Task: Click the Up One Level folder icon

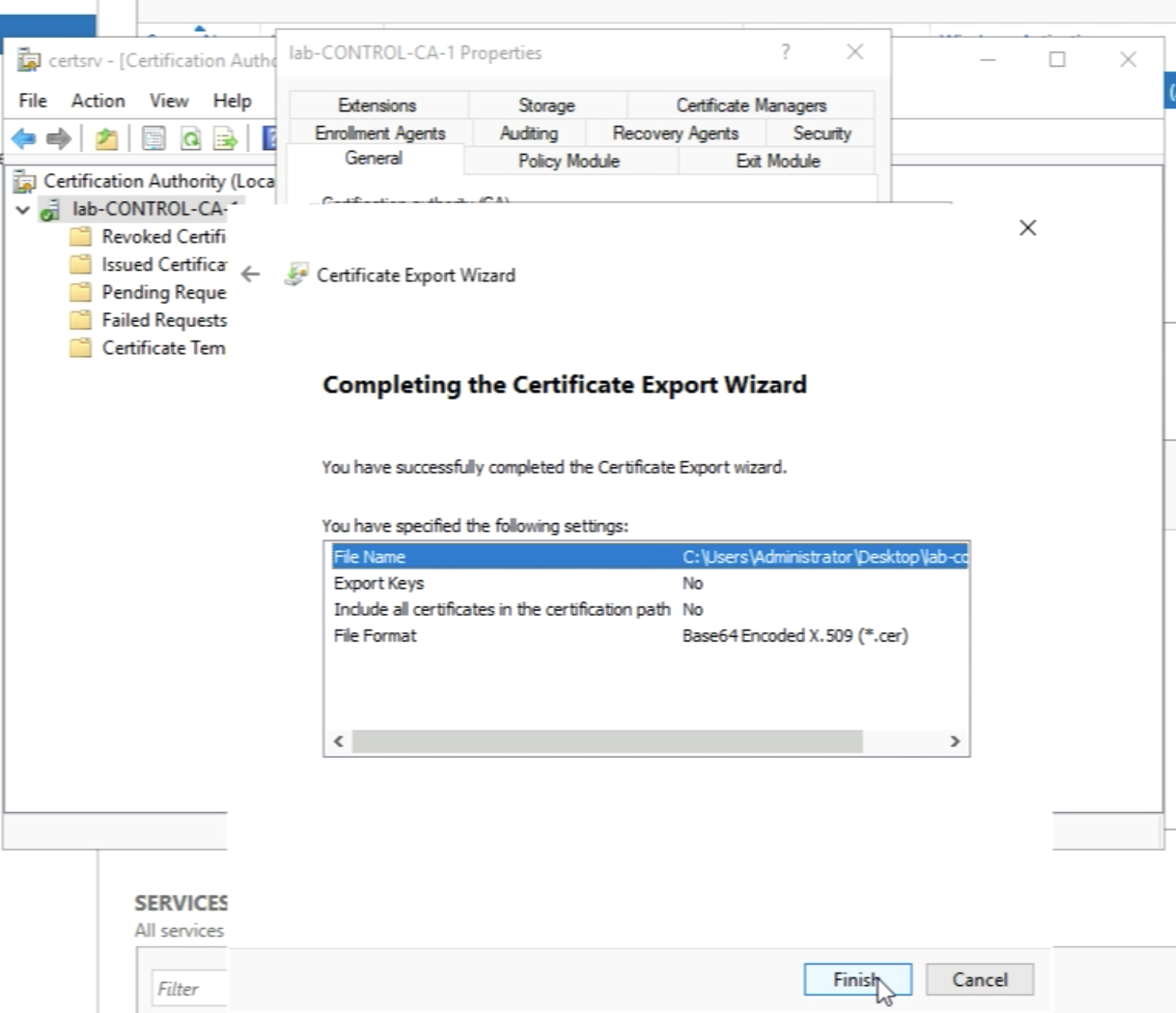Action: tap(106, 139)
